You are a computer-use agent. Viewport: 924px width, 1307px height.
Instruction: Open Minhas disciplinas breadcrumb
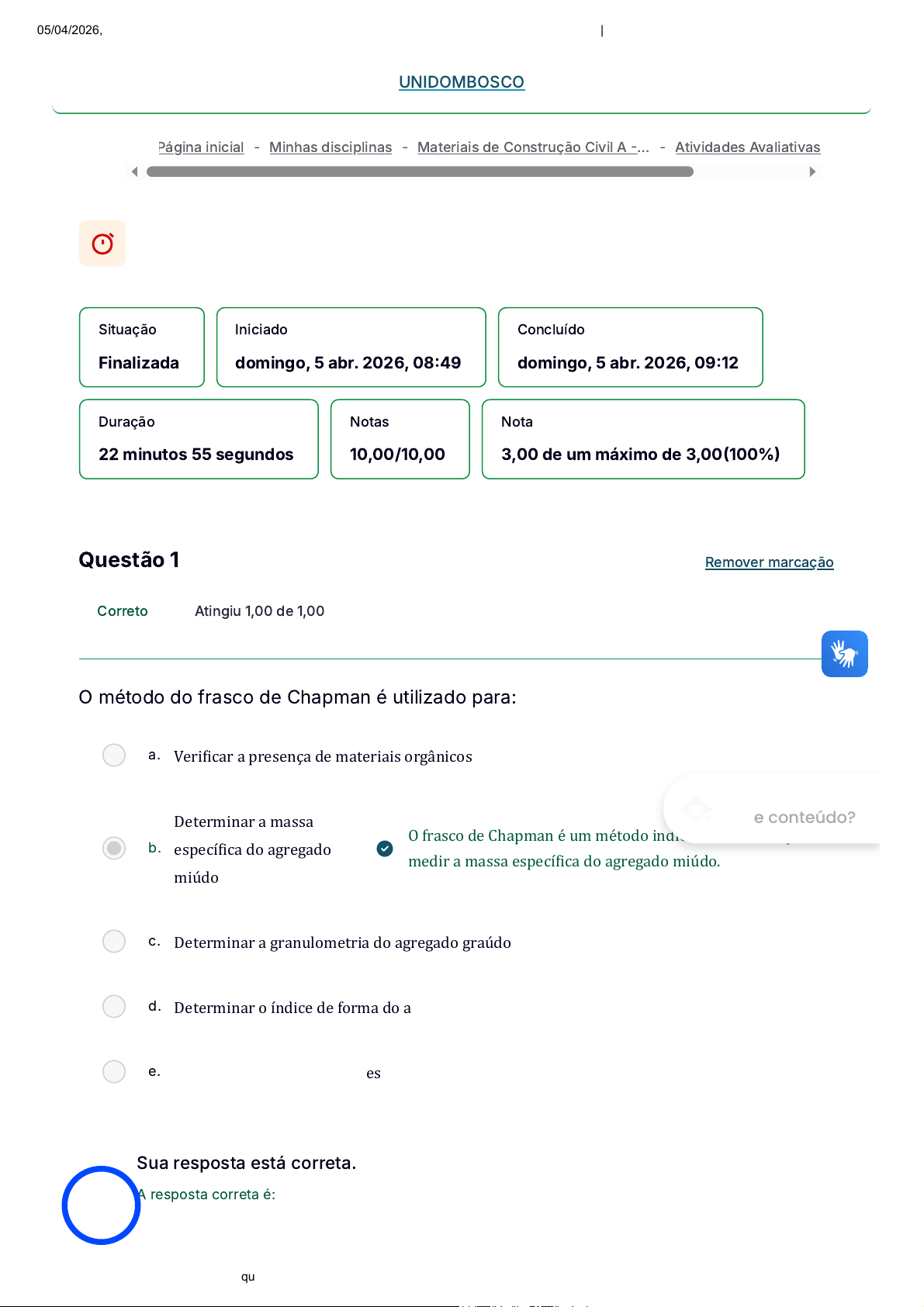click(x=330, y=147)
